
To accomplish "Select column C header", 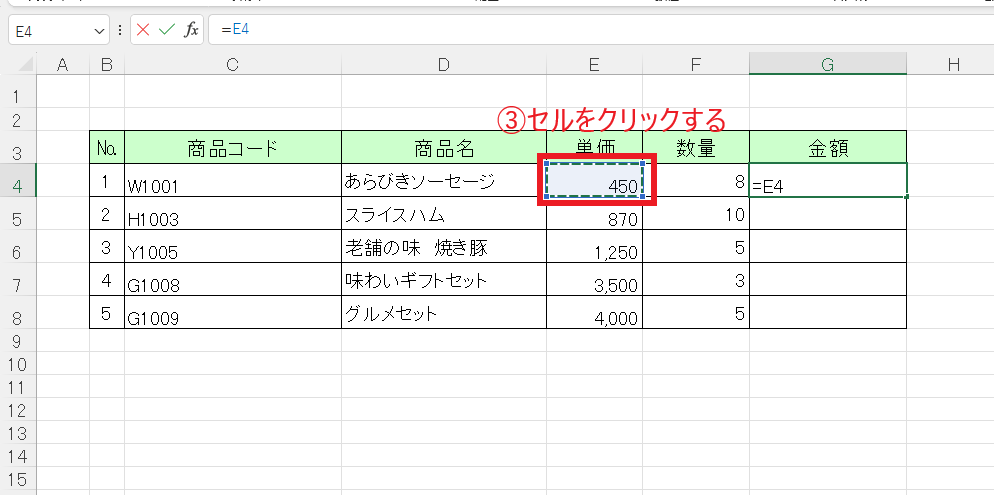I will pyautogui.click(x=233, y=64).
